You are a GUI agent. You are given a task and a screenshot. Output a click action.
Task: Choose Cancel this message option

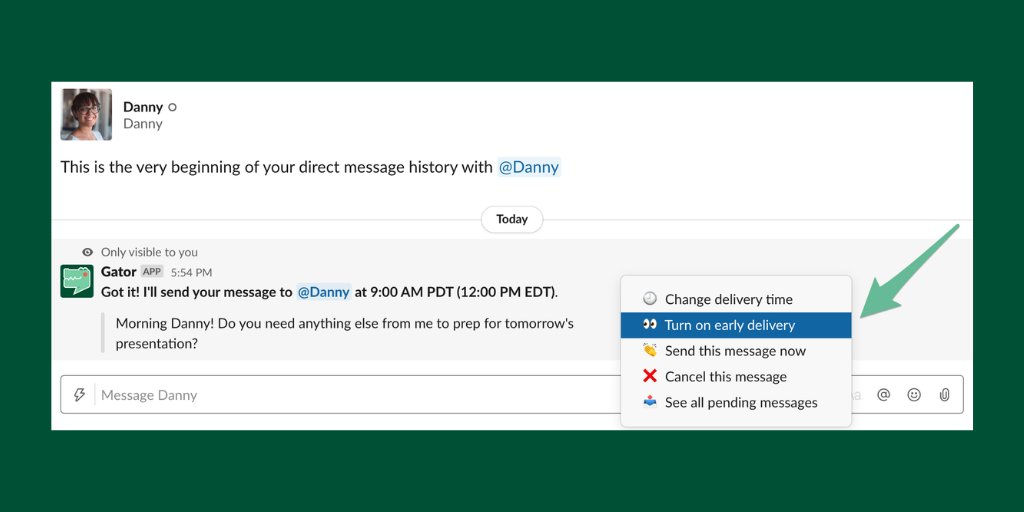[736, 377]
